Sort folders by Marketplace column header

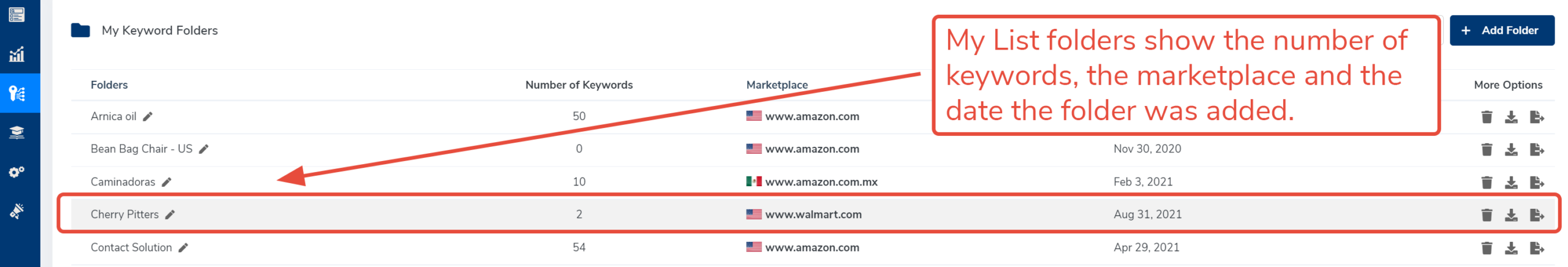click(776, 85)
